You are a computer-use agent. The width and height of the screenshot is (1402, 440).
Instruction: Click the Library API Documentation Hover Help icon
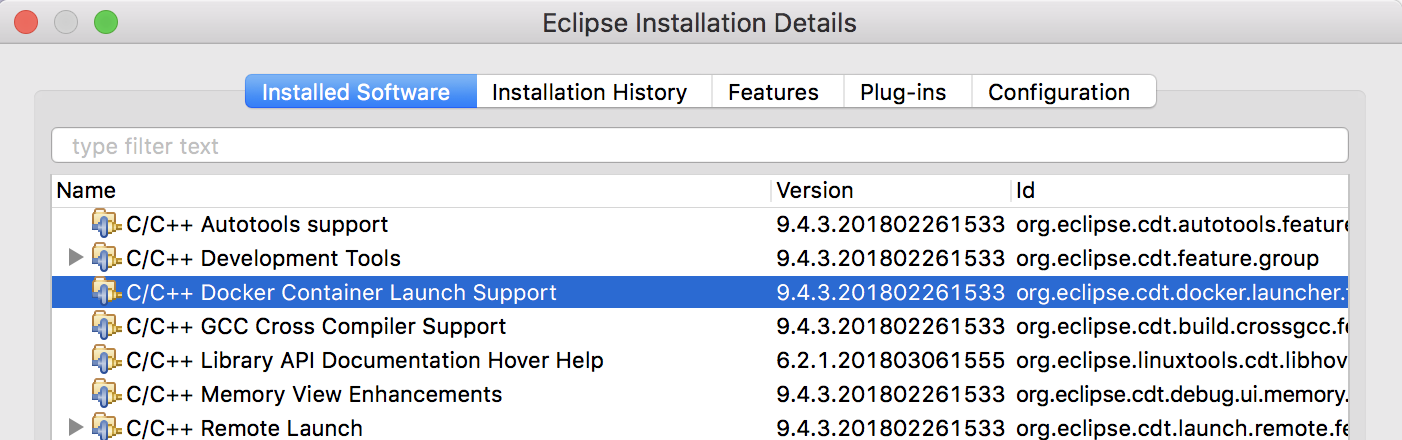coord(105,360)
